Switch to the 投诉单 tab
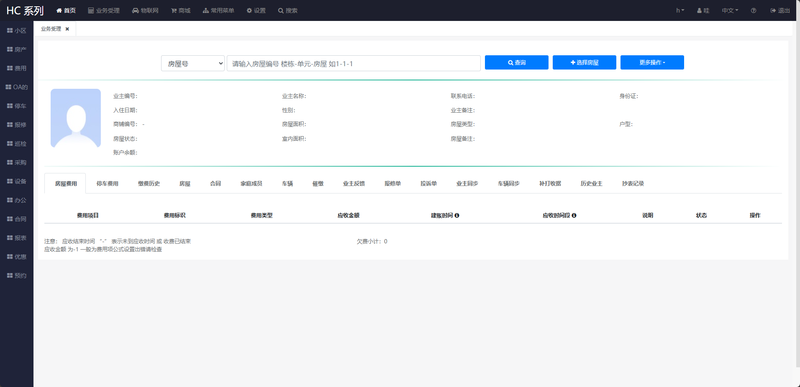This screenshot has height=387, width=800. click(429, 184)
